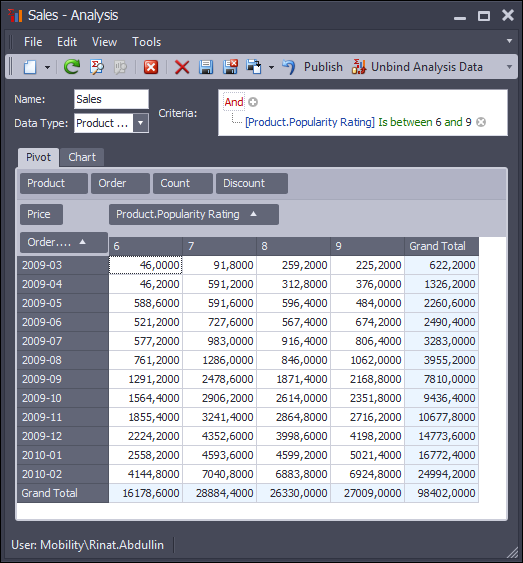Screen dimensions: 523x563
Task: Expand the new document dropdown arrow
Action: pos(47,67)
